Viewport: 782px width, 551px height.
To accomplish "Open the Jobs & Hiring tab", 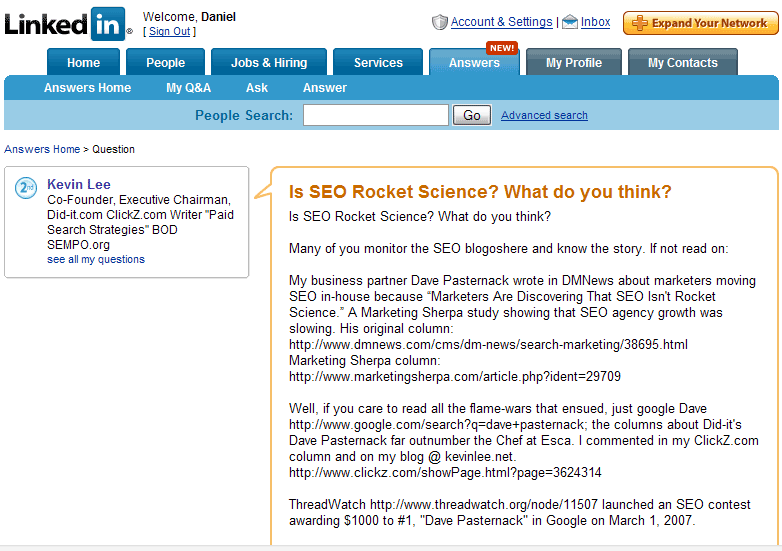I will (x=269, y=62).
